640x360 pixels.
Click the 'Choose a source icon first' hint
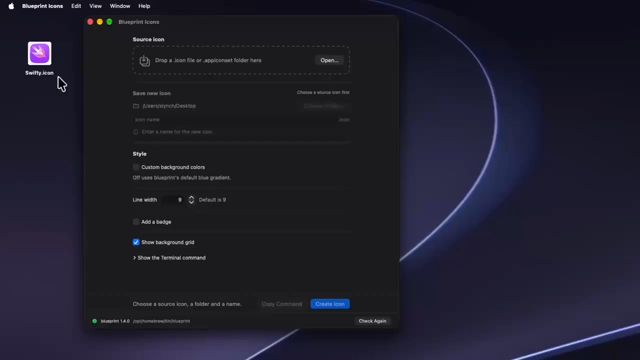[x=323, y=93]
